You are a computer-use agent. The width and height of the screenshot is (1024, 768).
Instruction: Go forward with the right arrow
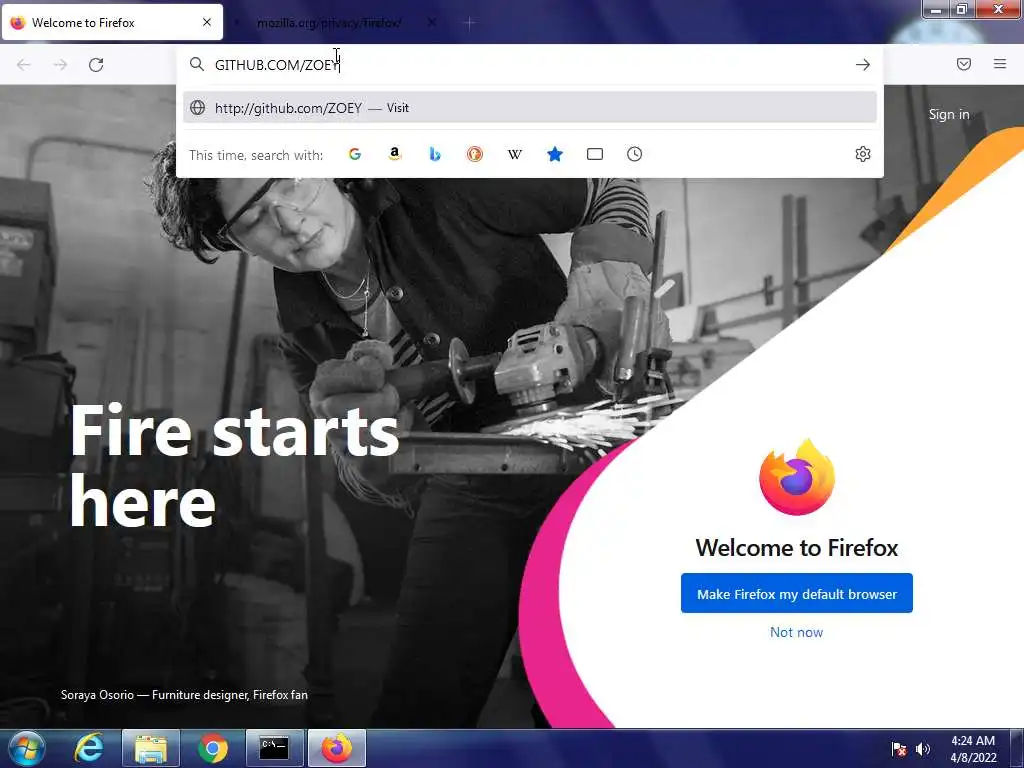[60, 65]
